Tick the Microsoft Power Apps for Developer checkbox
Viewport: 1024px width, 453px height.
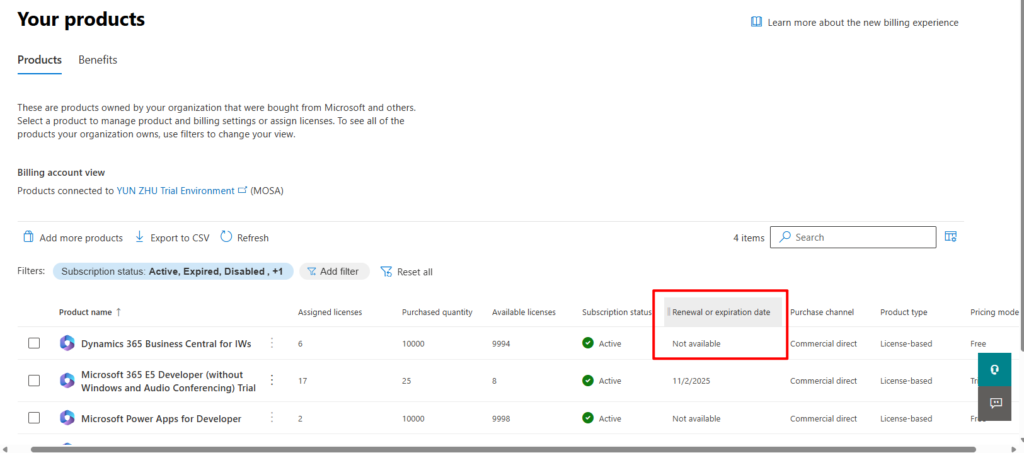[x=34, y=418]
